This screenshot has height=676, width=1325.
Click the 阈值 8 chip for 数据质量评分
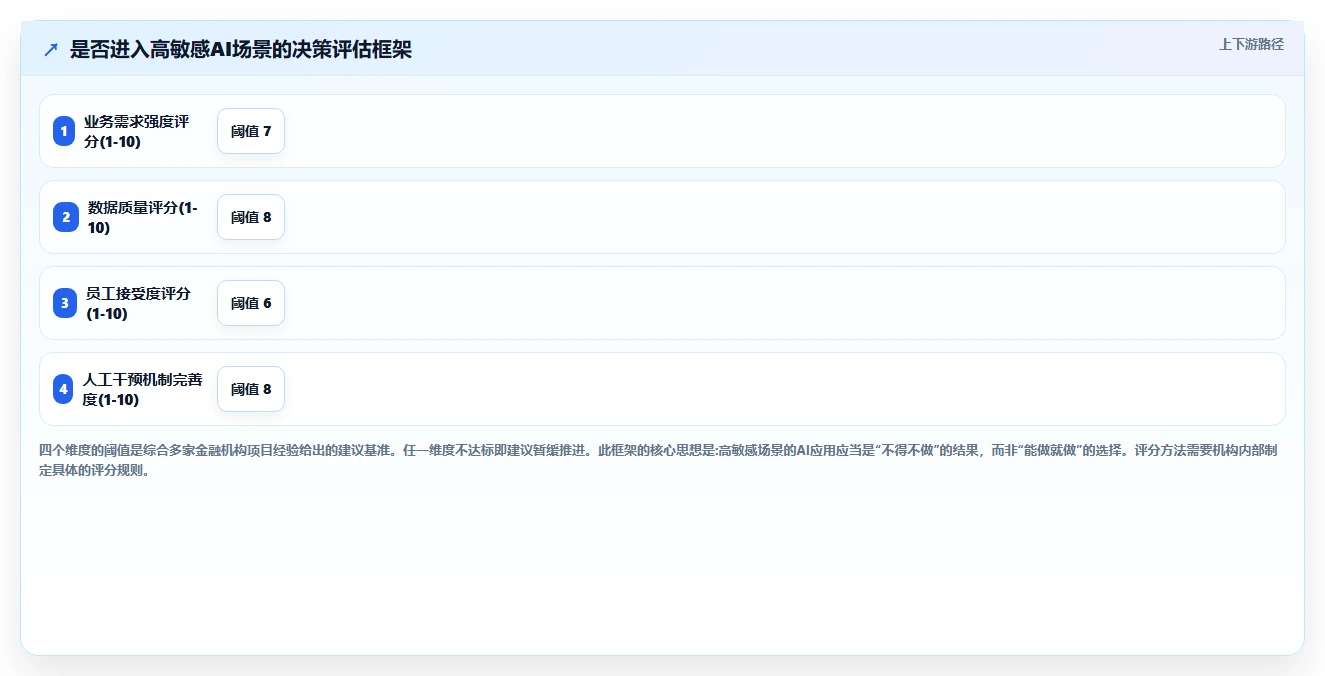pos(251,217)
